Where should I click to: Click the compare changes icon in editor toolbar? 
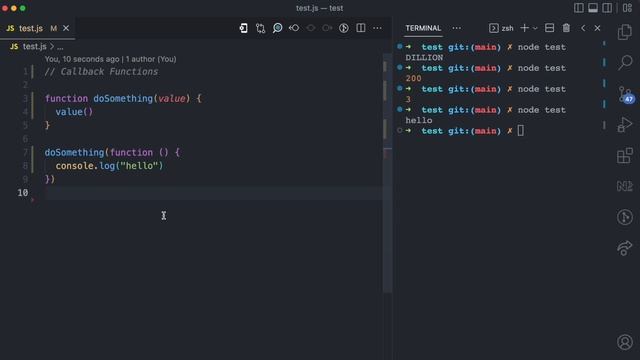260,28
